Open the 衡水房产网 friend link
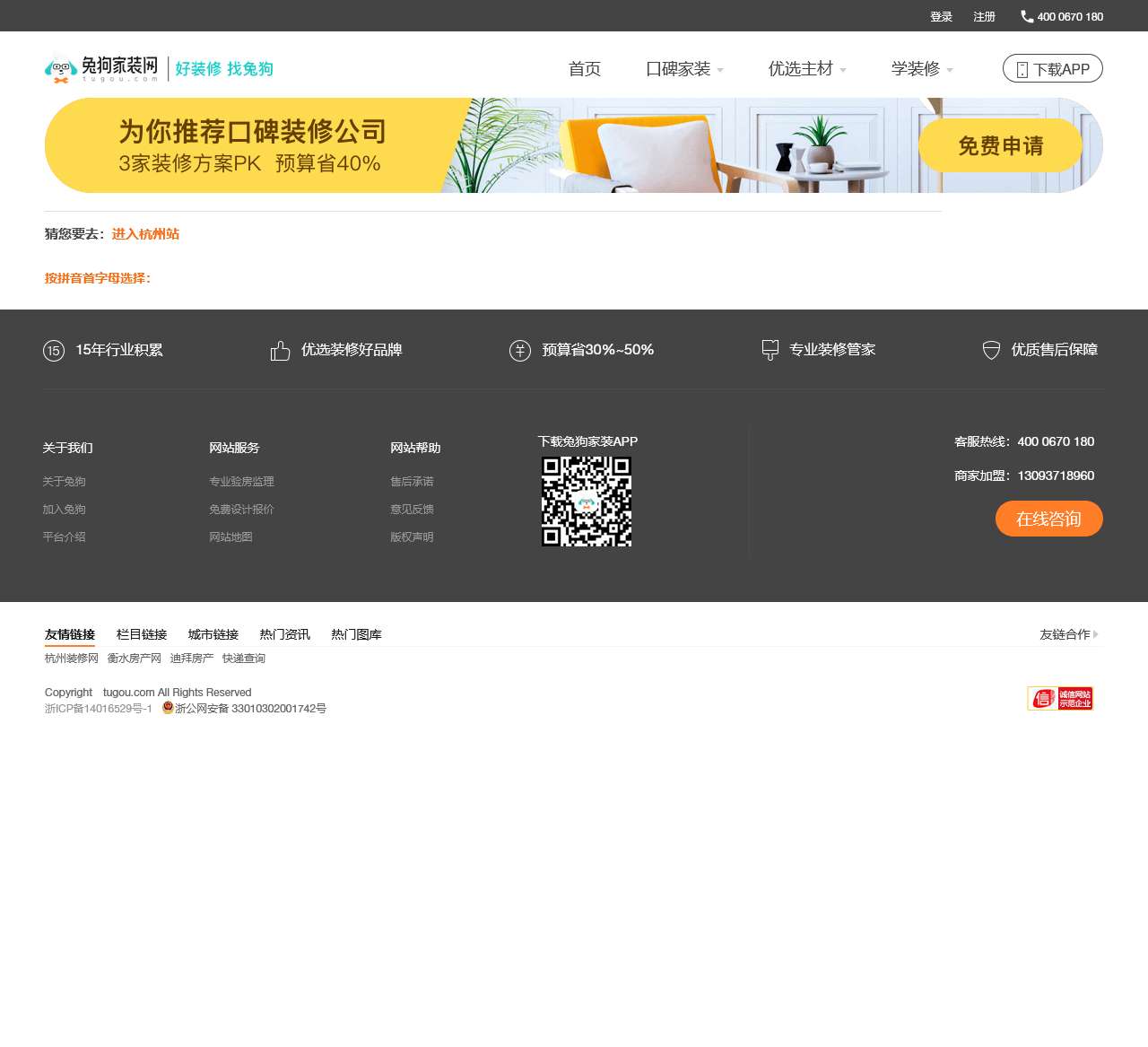The image size is (1148, 1047). coord(135,659)
